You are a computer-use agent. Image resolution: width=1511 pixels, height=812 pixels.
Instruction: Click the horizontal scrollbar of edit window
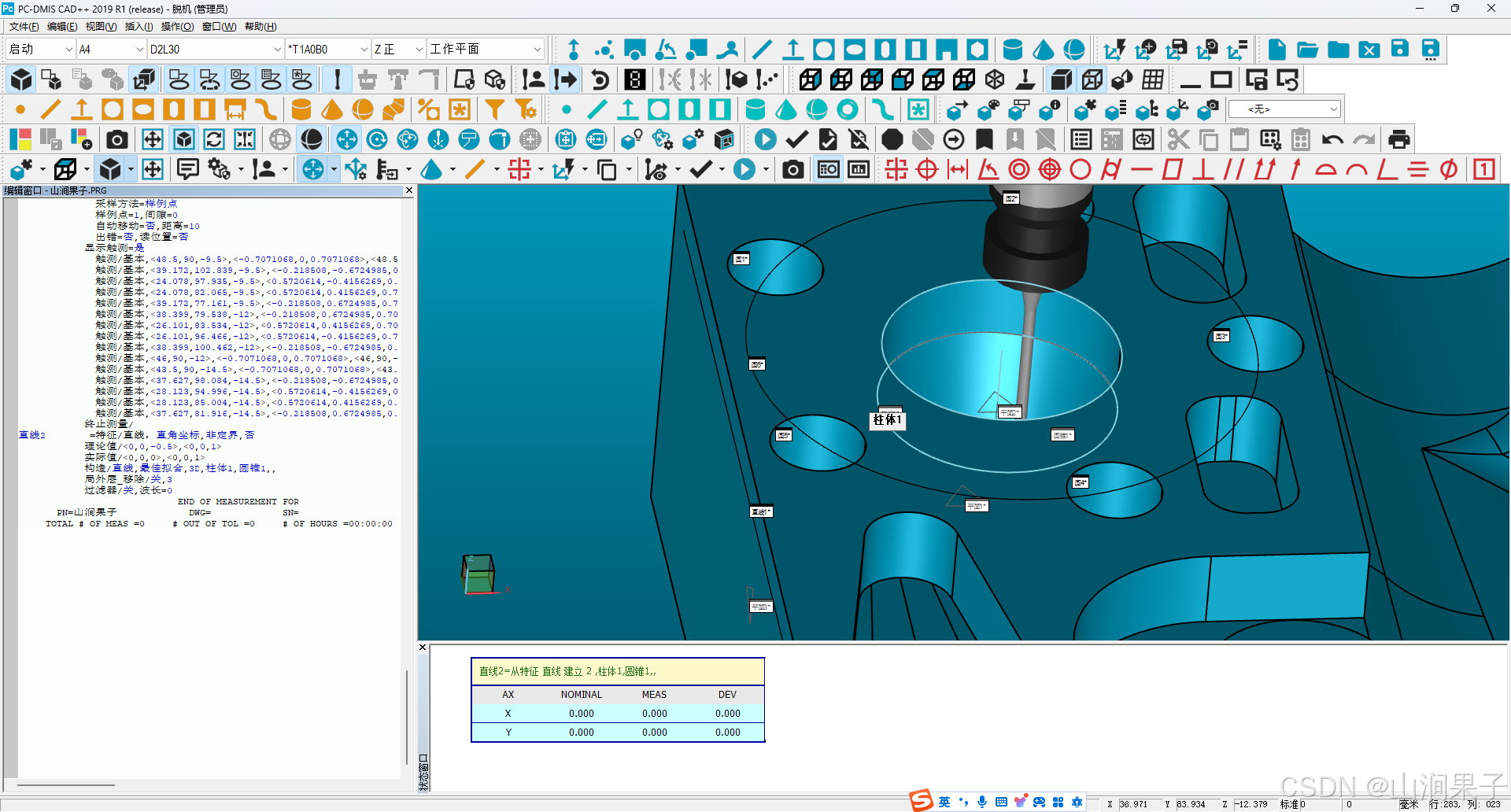[67, 784]
